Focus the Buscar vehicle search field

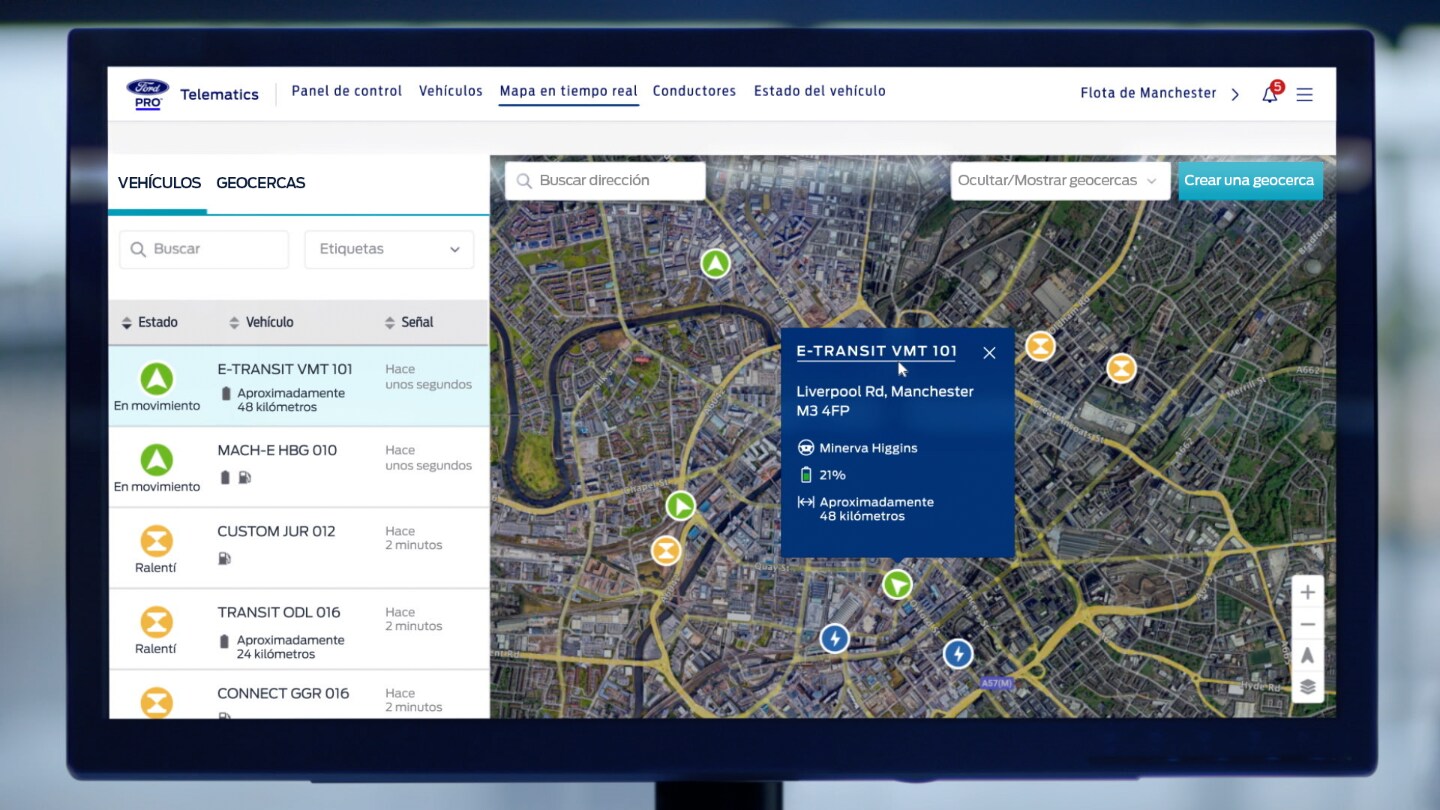point(204,249)
